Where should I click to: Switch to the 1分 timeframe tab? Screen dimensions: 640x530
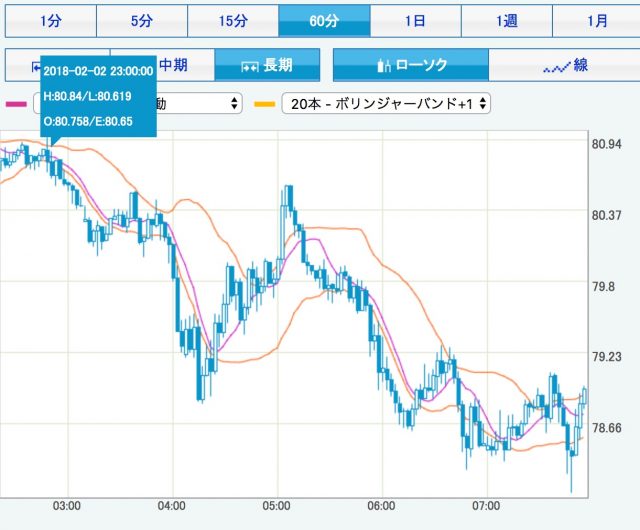[50, 20]
